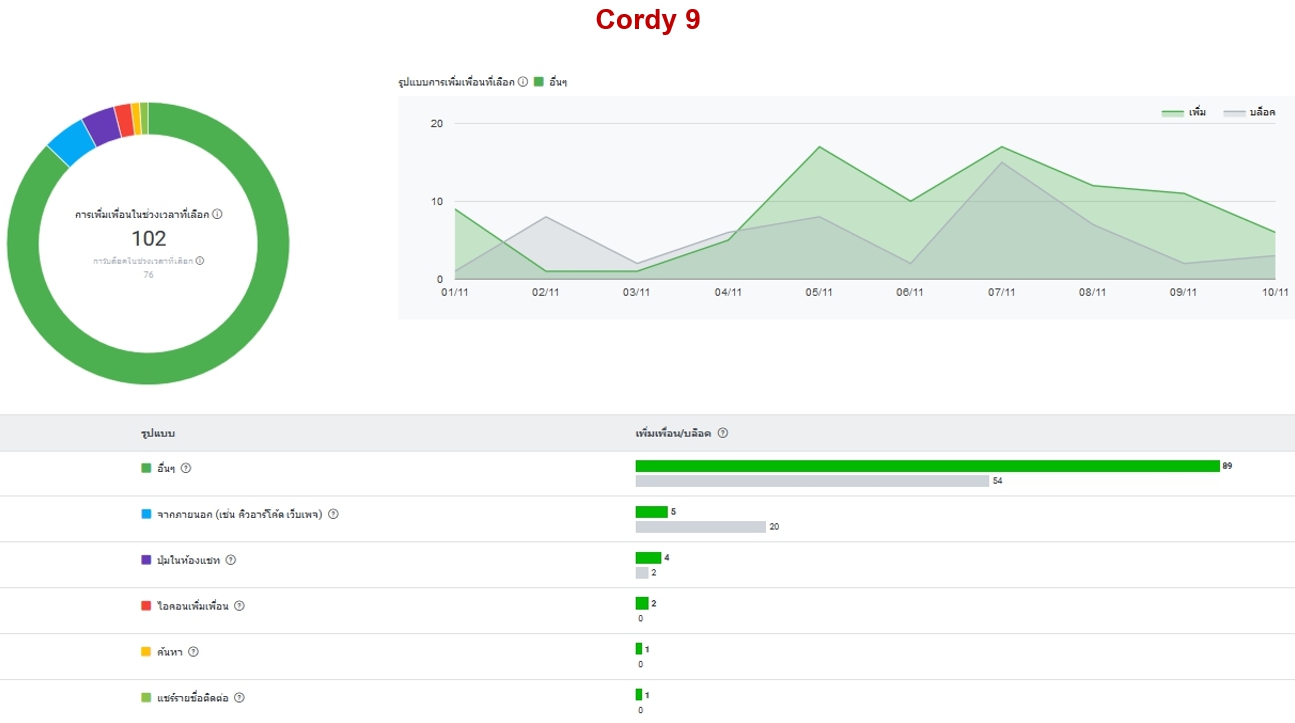Image resolution: width=1295 pixels, height=723 pixels.
Task: Click the purple donut chart segment
Action: (100, 125)
